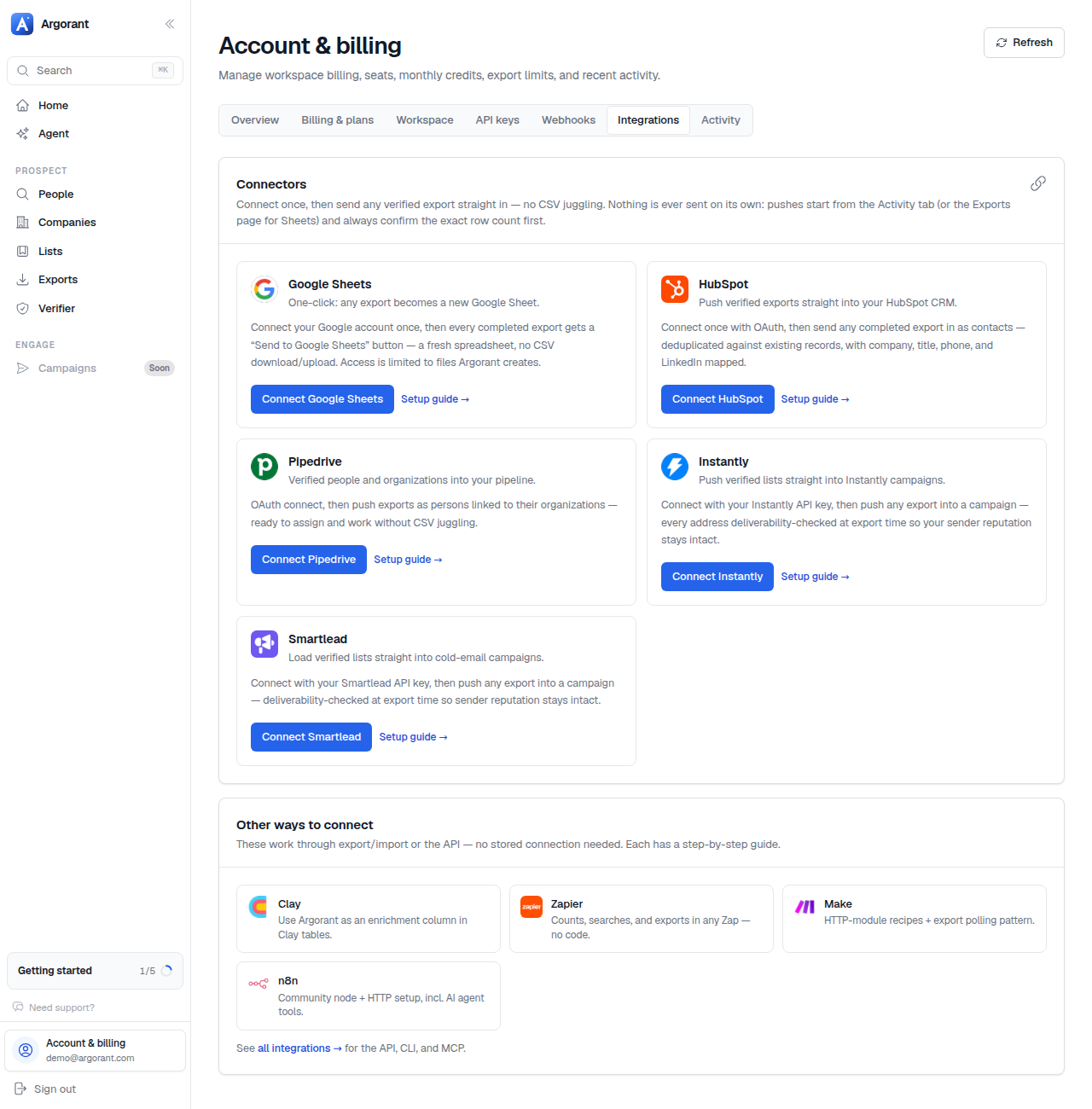Focus the sidebar Search field
1092x1109 pixels.
(x=95, y=71)
